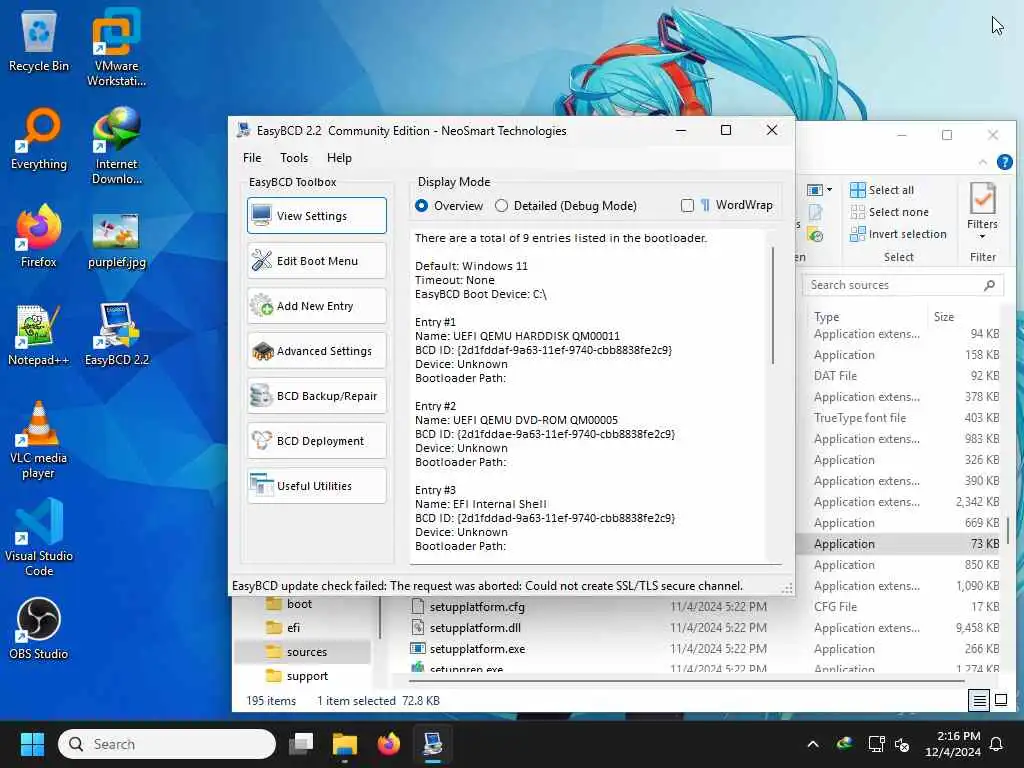Open the notifications bell
The image size is (1024, 768).
[x=997, y=744]
